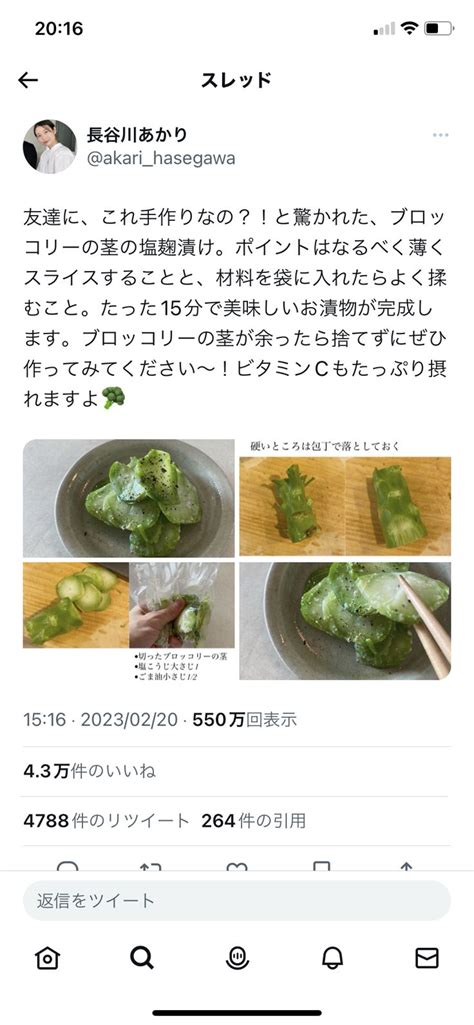474x1025 pixels.
Task: Open the chopsticks holding pickle photo
Action: pyautogui.click(x=345, y=620)
